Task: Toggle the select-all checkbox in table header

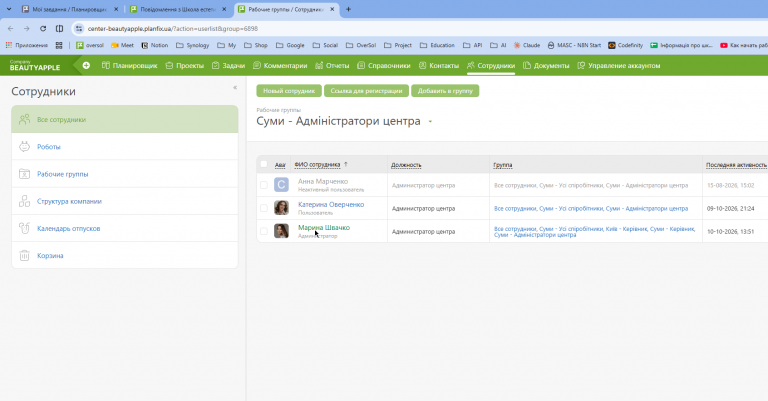Action: pyautogui.click(x=264, y=164)
